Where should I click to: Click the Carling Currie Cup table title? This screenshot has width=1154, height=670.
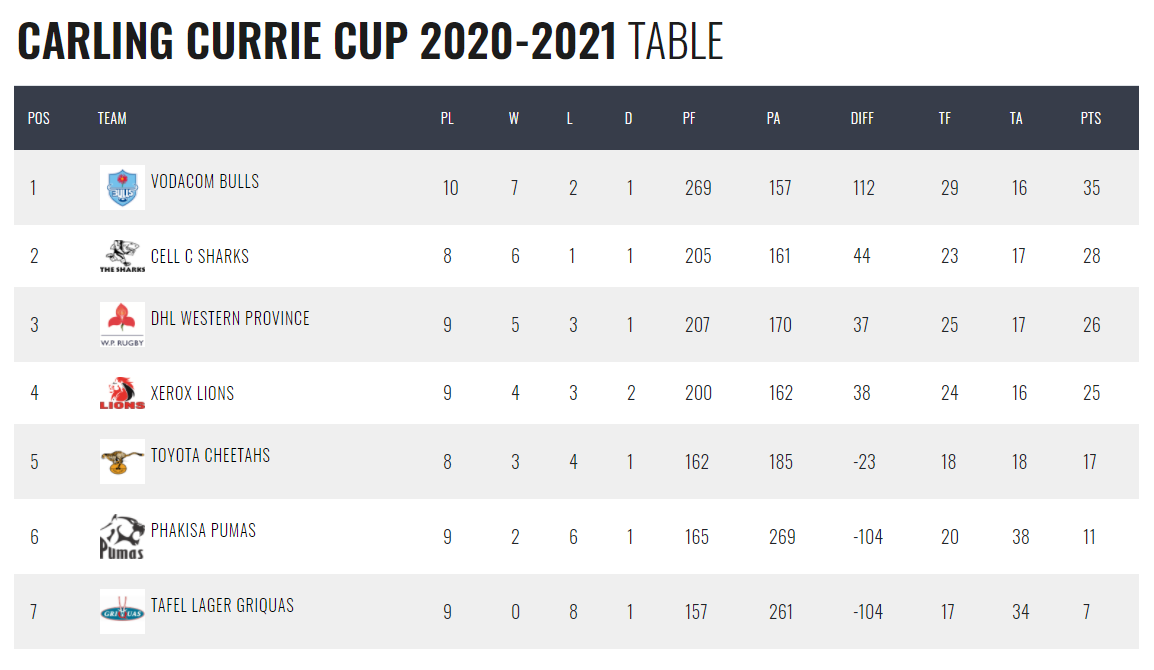click(x=370, y=42)
